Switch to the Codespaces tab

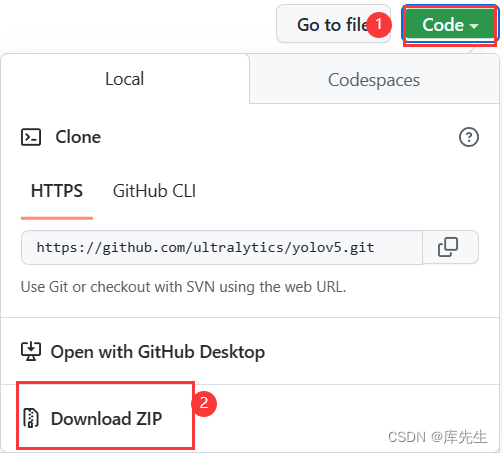pyautogui.click(x=374, y=80)
